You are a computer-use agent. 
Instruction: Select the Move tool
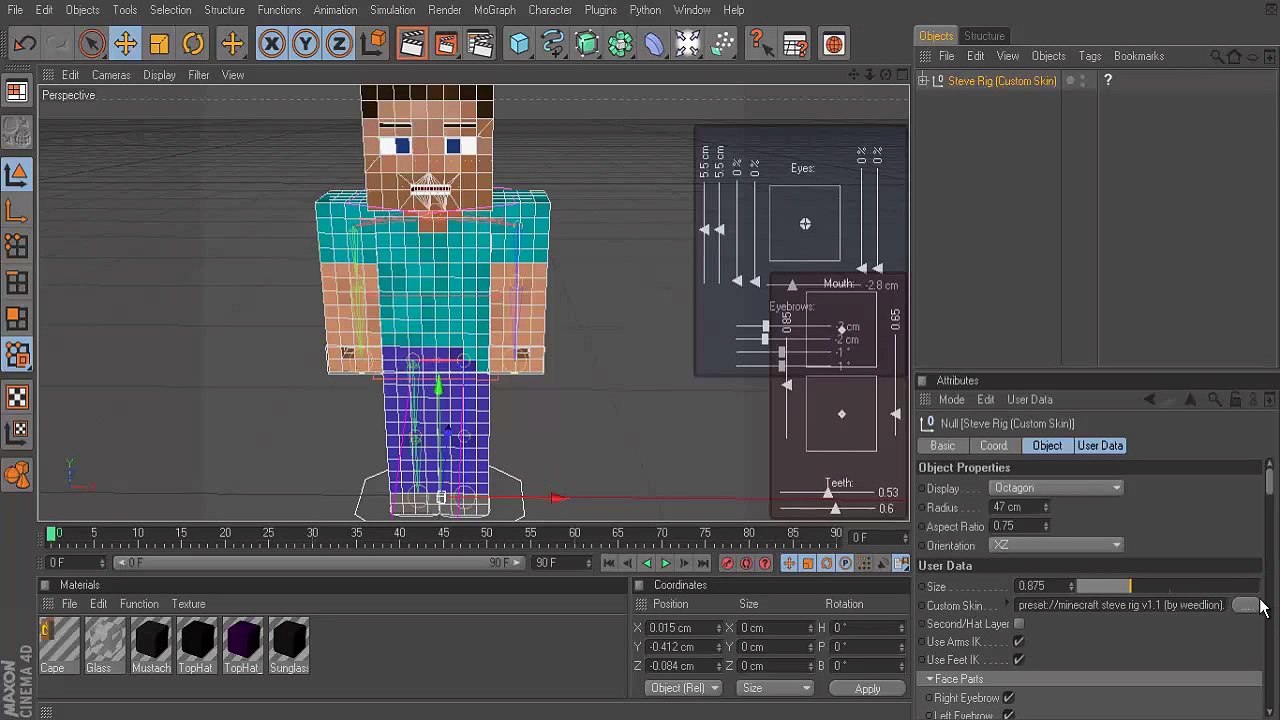[126, 44]
